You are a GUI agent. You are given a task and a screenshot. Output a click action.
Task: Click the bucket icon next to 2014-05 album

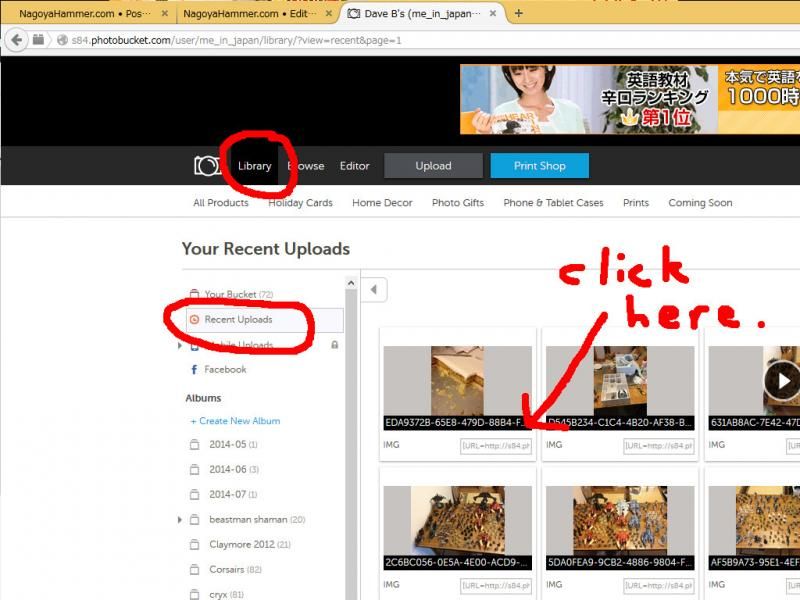click(195, 445)
